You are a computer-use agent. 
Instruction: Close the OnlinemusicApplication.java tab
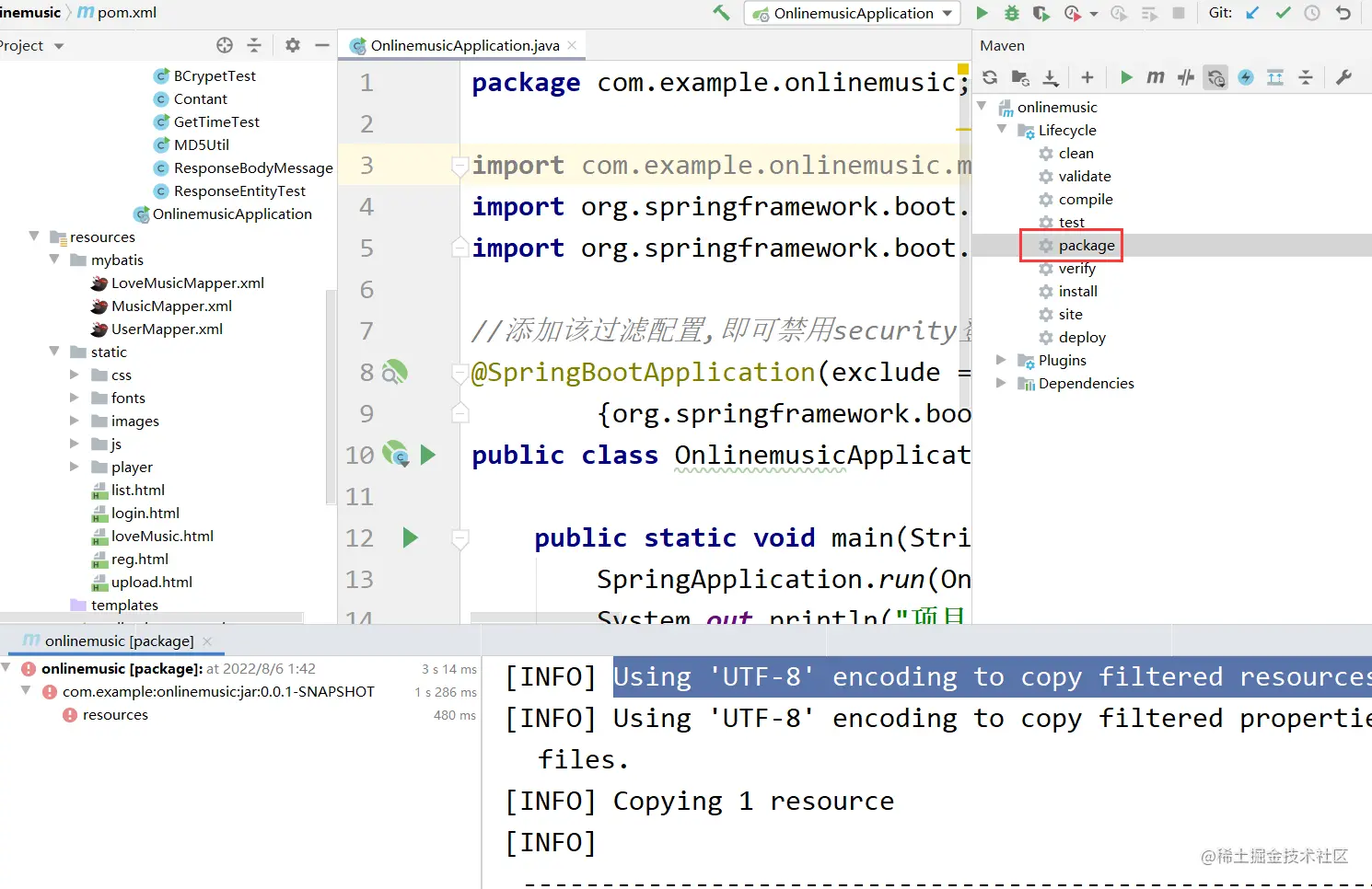click(572, 45)
